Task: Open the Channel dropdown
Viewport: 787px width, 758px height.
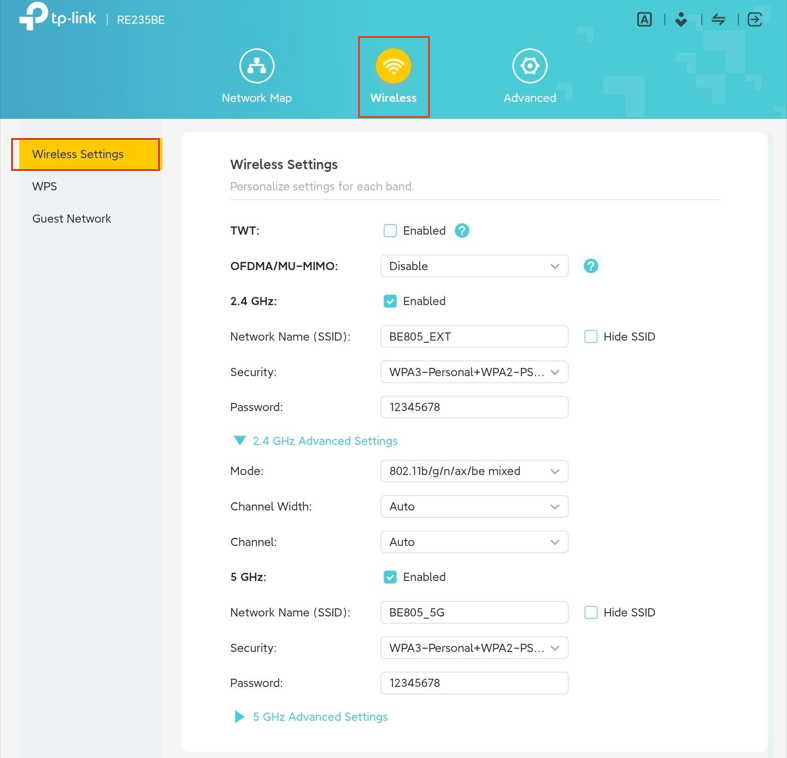Action: pyautogui.click(x=474, y=542)
